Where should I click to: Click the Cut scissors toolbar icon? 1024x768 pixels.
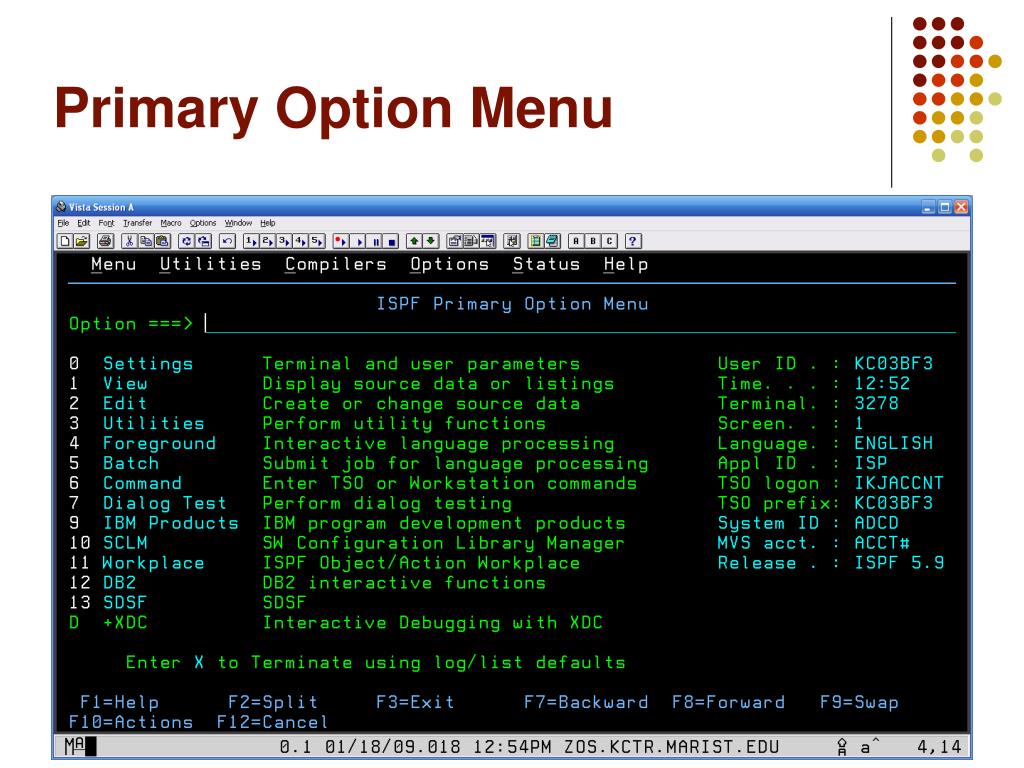click(129, 242)
